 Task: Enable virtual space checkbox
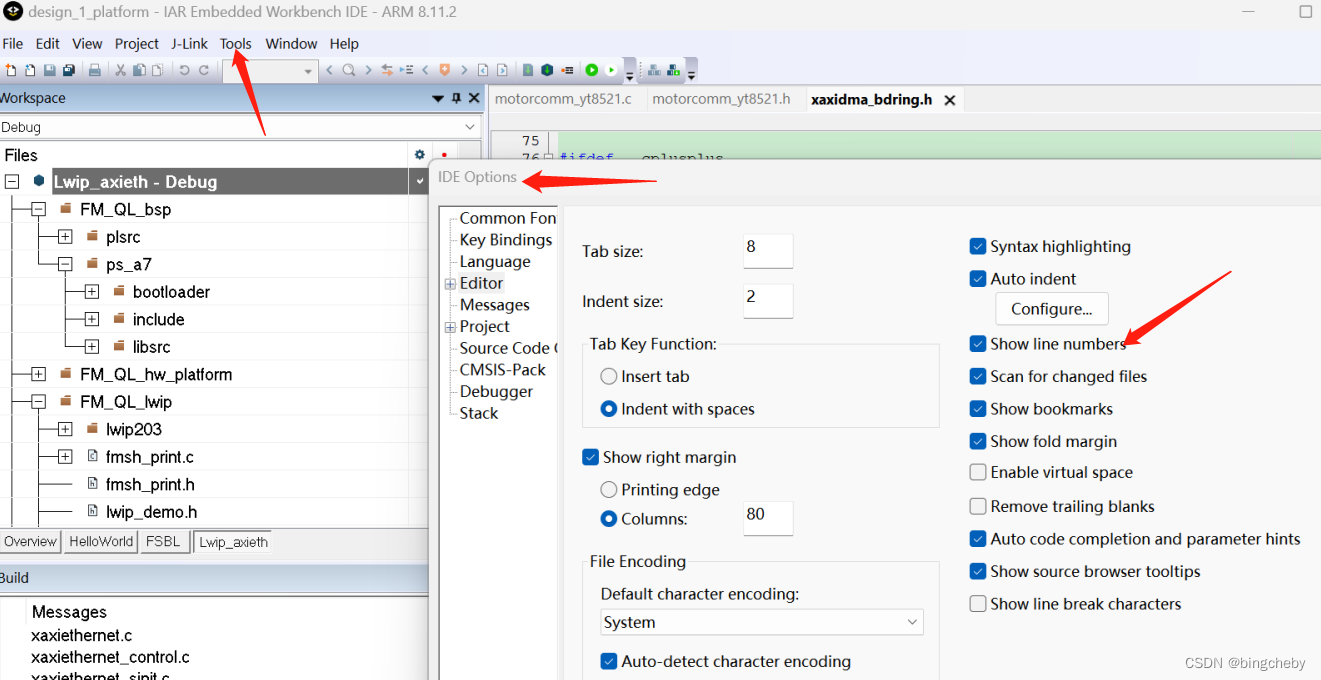pyautogui.click(x=978, y=472)
